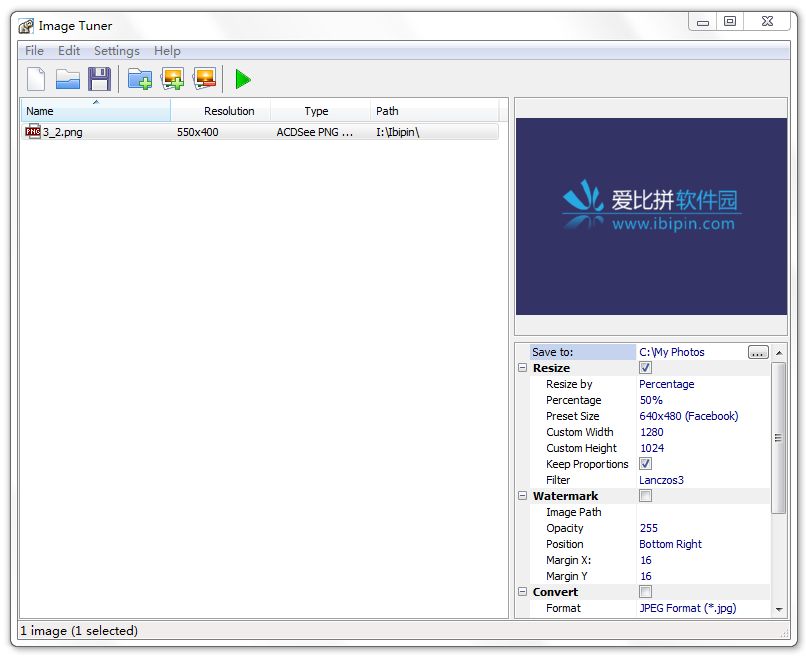
Task: Uncheck Keep Proportions checkbox
Action: [x=646, y=464]
